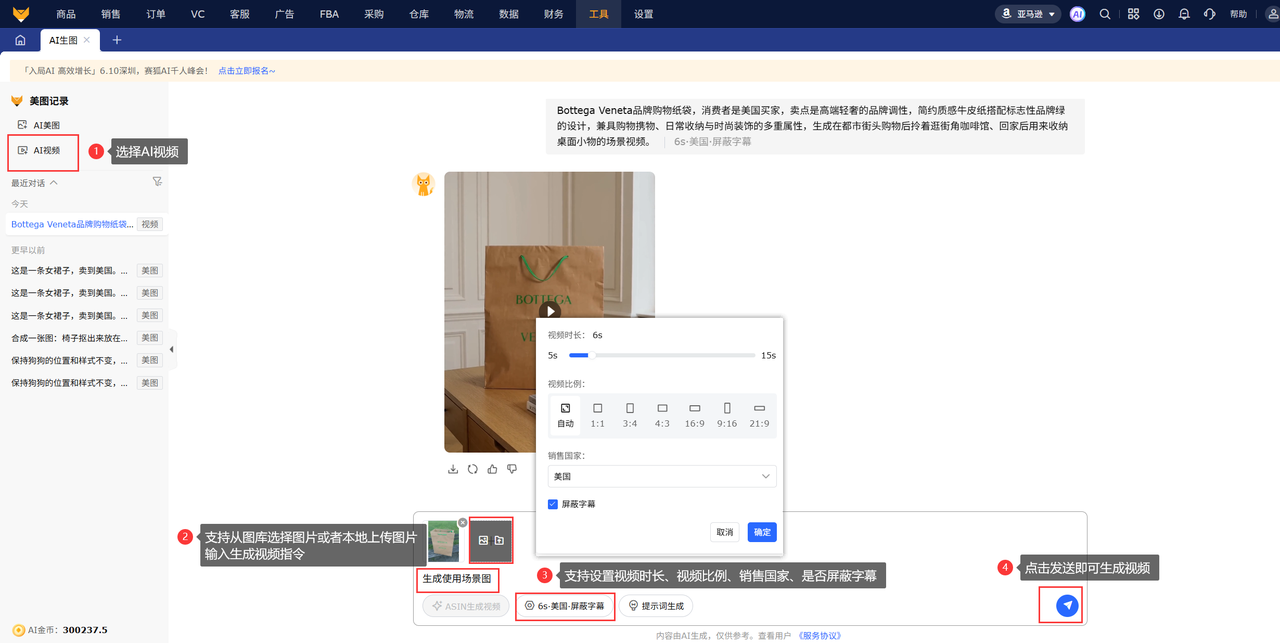This screenshot has width=1280, height=643.
Task: Click 帮助 in the top bar
Action: (1239, 14)
